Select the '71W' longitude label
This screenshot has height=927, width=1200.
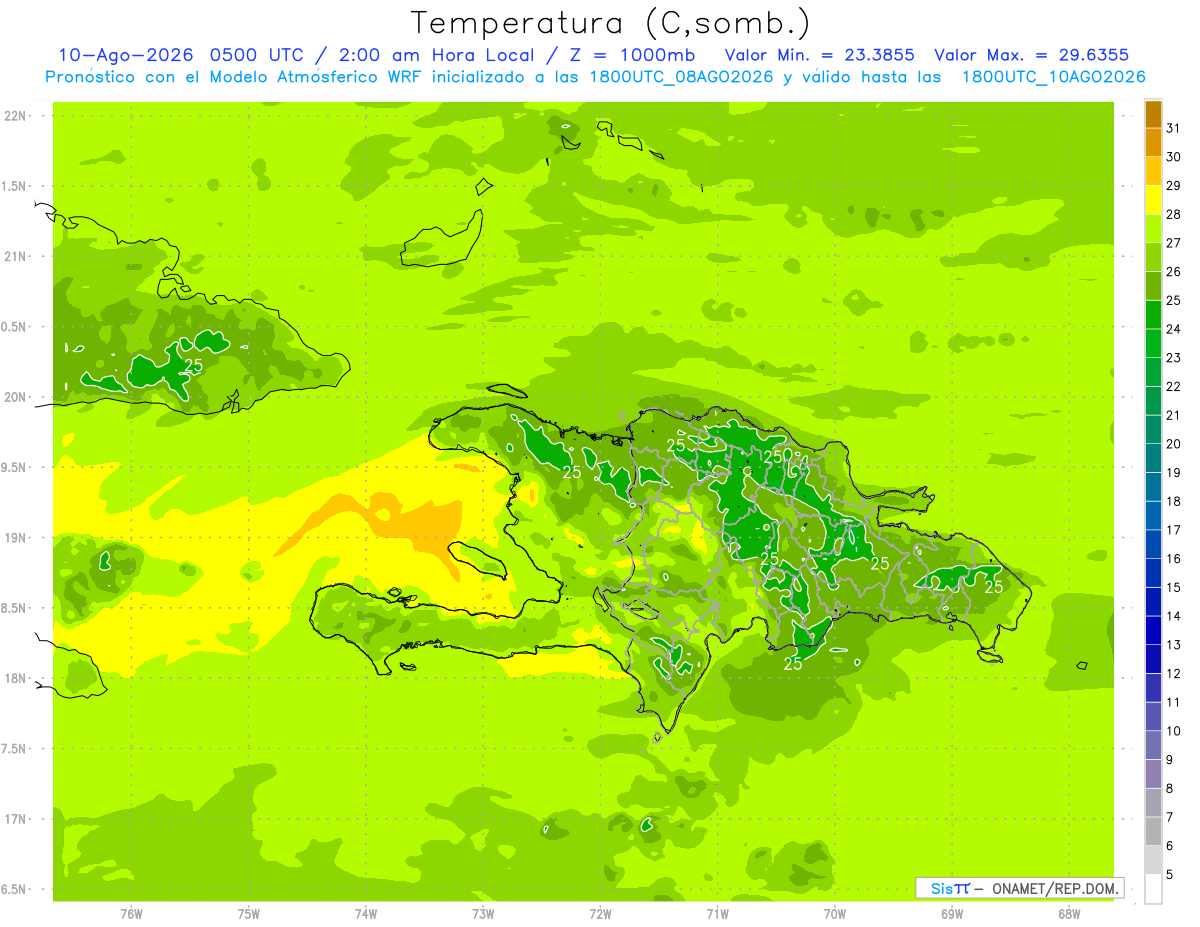coord(717,914)
